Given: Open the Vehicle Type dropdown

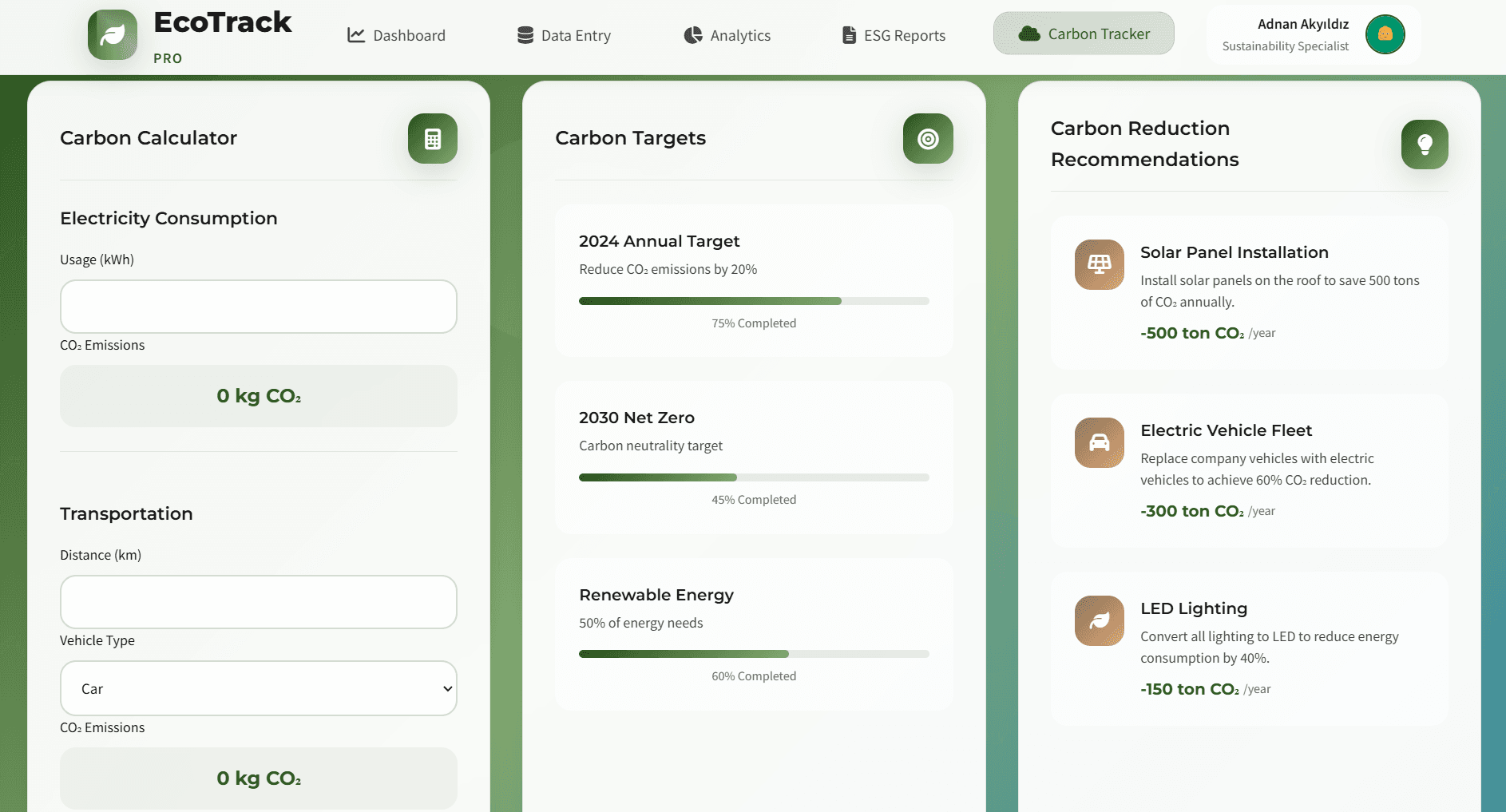Looking at the screenshot, I should click(257, 688).
